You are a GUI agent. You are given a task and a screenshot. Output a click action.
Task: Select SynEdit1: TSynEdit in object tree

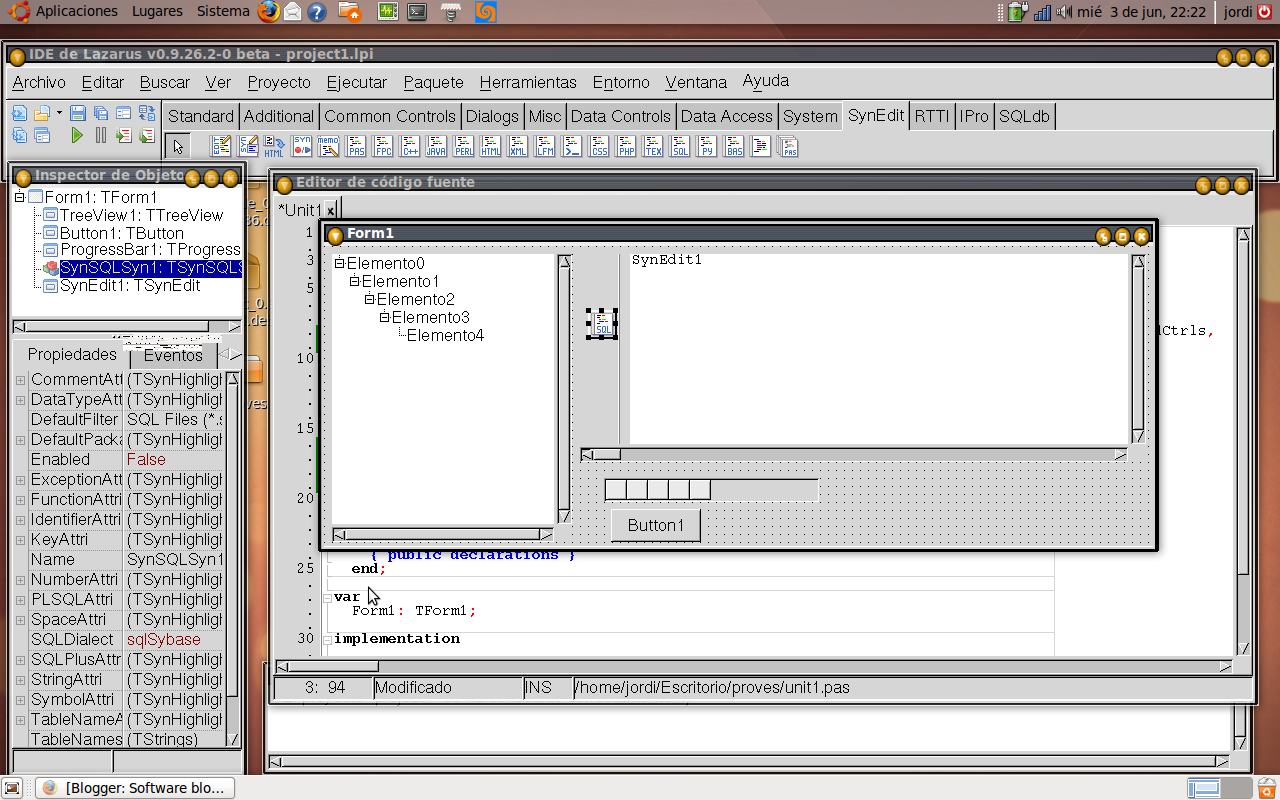[130, 286]
